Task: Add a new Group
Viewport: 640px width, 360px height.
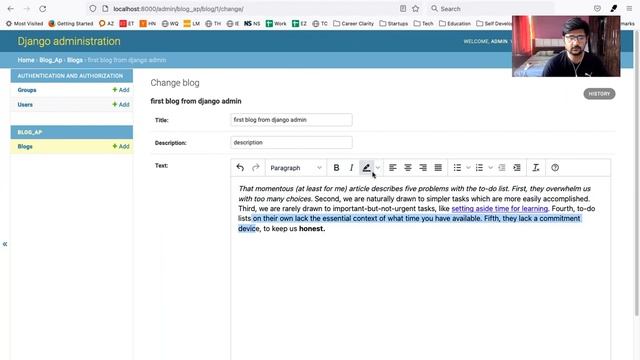Action: coord(121,90)
